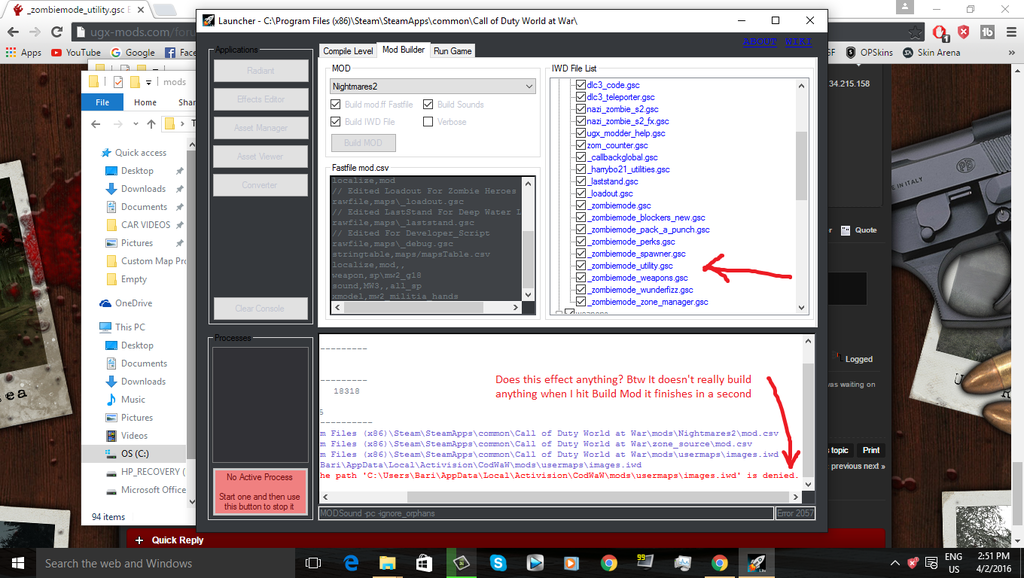
Task: Select Videos folder in Explorer sidebar
Action: pyautogui.click(x=127, y=436)
